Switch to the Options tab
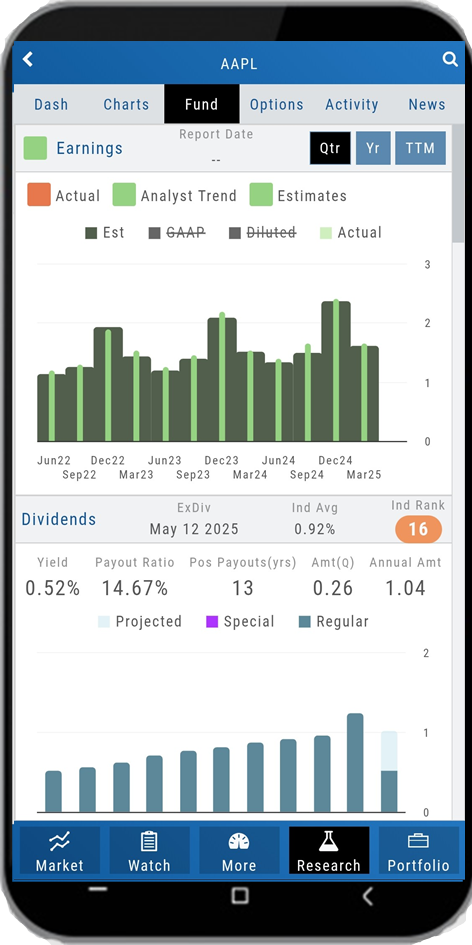The image size is (472, 945). click(x=277, y=104)
